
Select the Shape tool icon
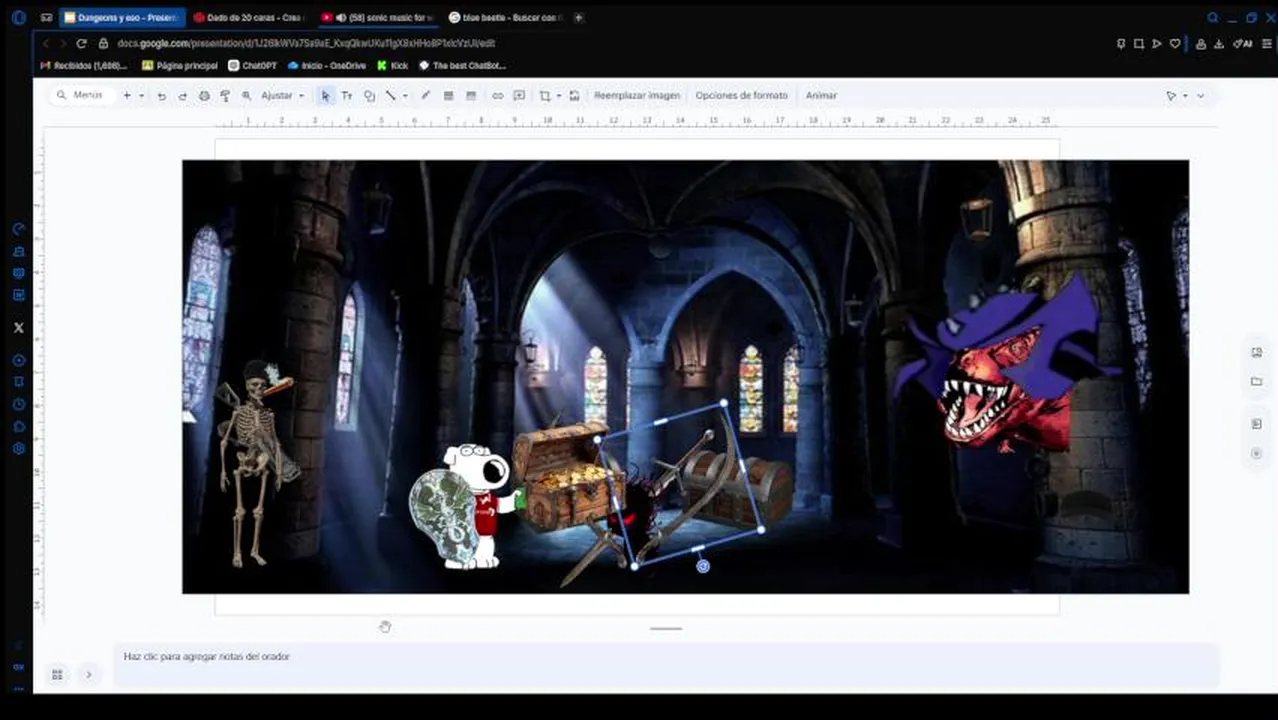(369, 96)
